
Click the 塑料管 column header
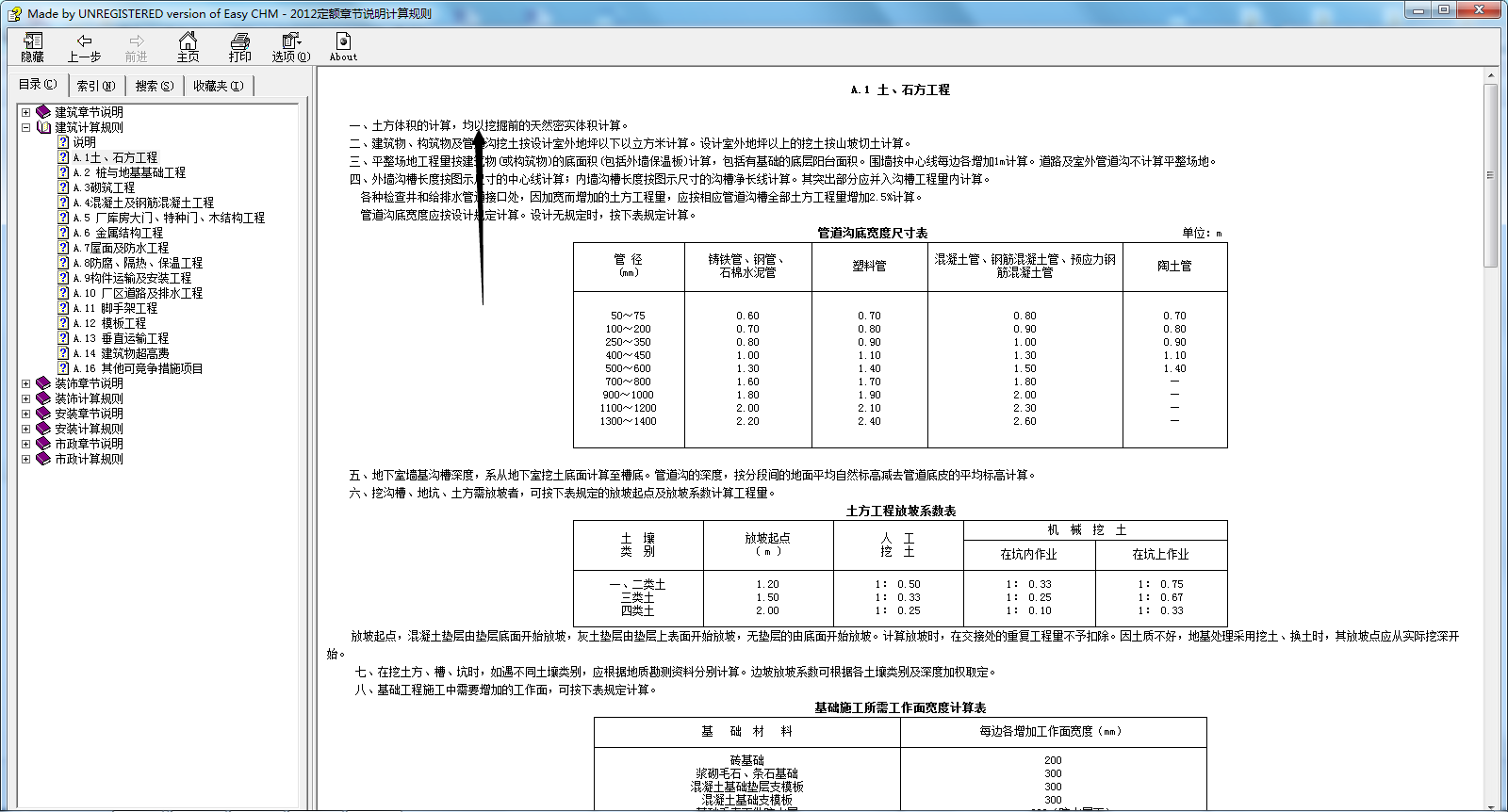click(869, 266)
